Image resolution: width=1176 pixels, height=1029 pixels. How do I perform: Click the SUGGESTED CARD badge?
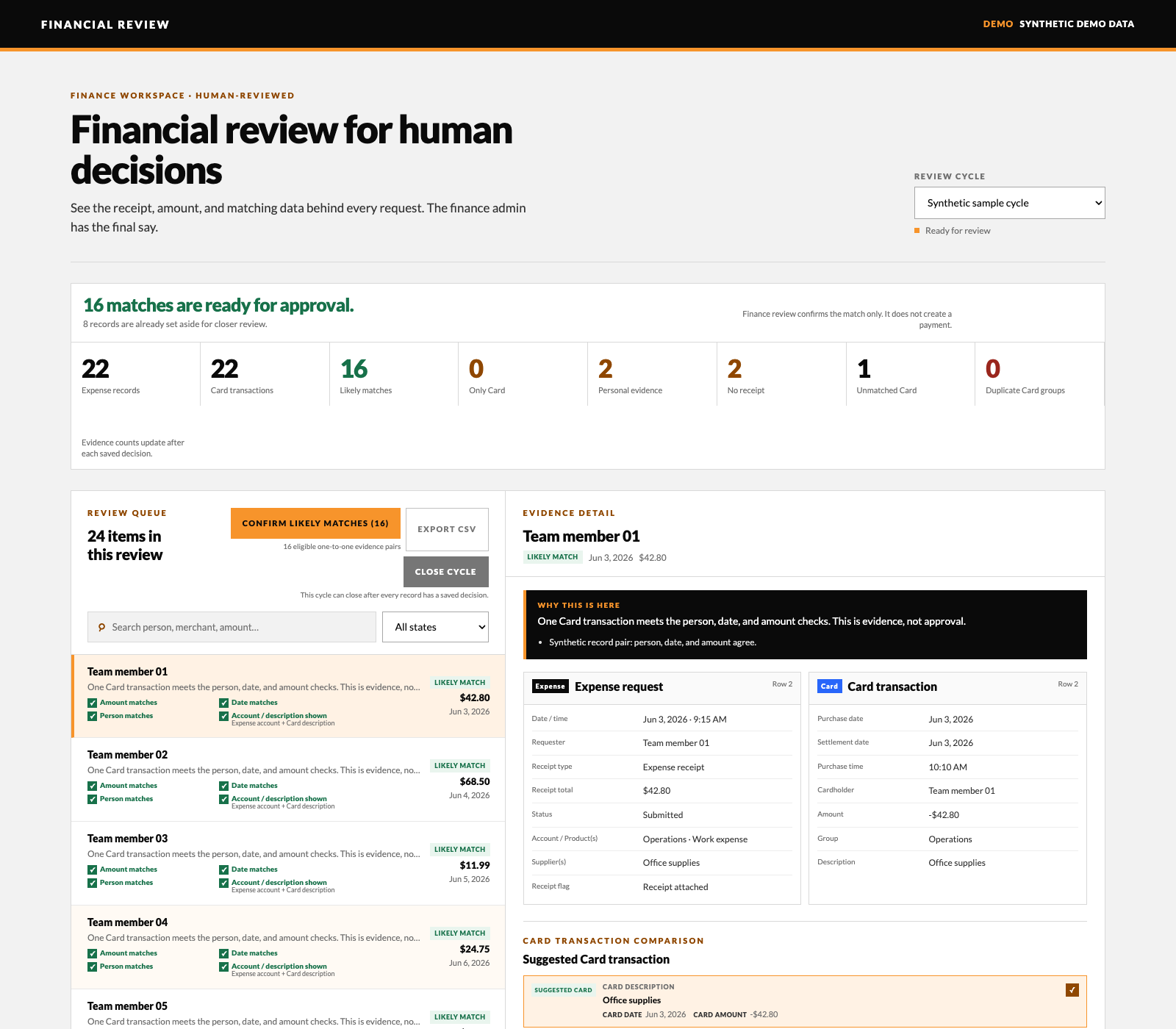click(563, 990)
